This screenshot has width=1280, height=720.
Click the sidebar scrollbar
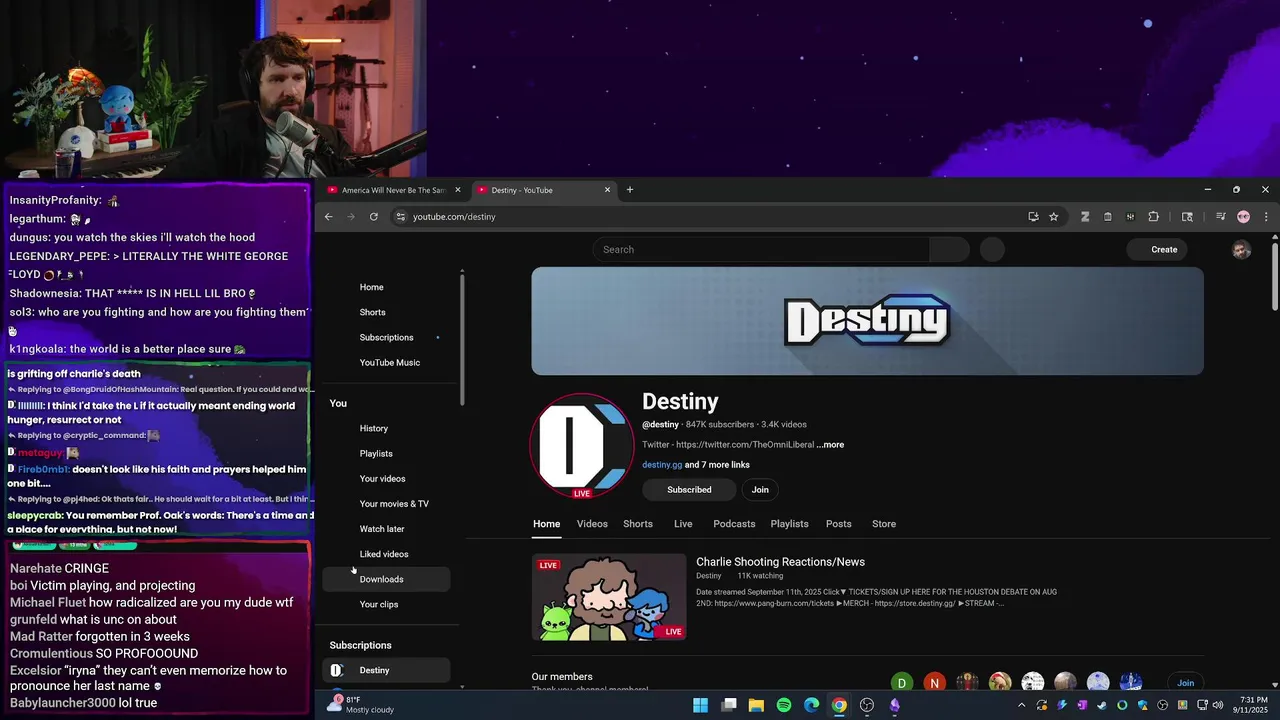point(462,340)
